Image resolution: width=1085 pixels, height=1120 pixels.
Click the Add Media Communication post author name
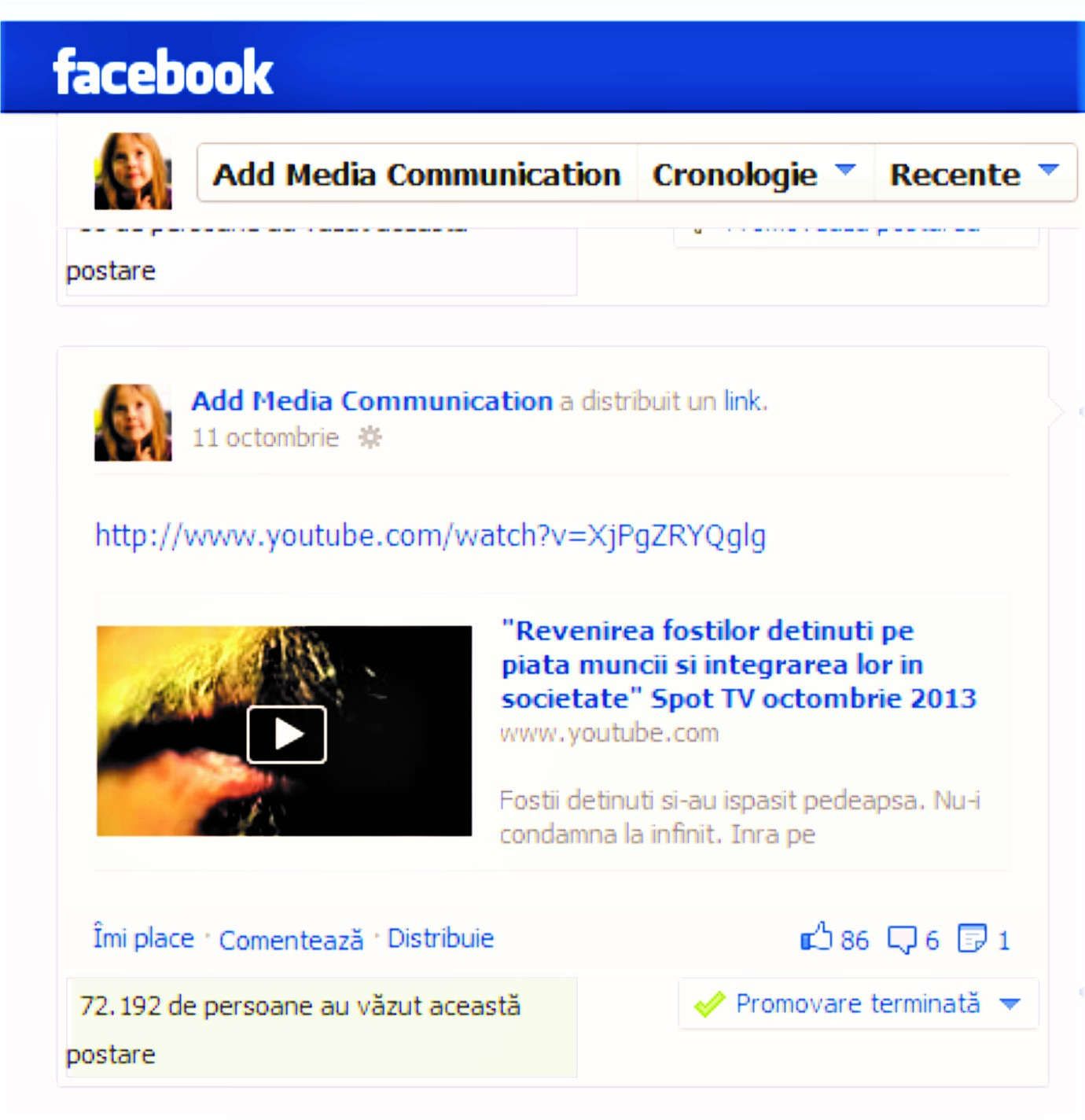tap(373, 401)
